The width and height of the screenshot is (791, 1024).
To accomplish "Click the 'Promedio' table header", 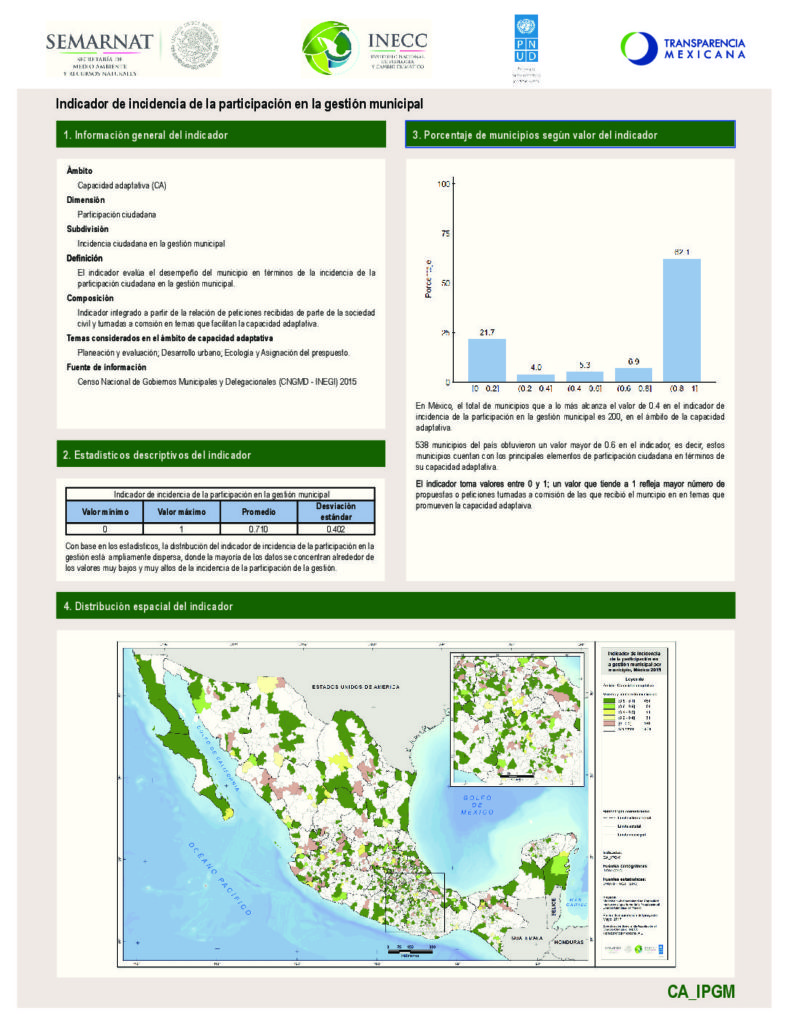I will (x=259, y=512).
